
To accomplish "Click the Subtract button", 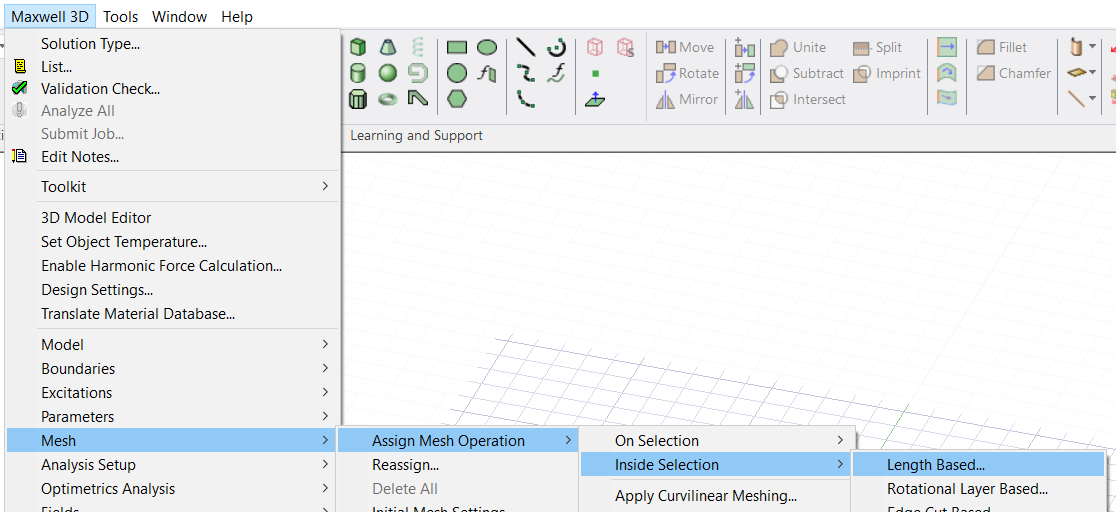I will point(807,73).
